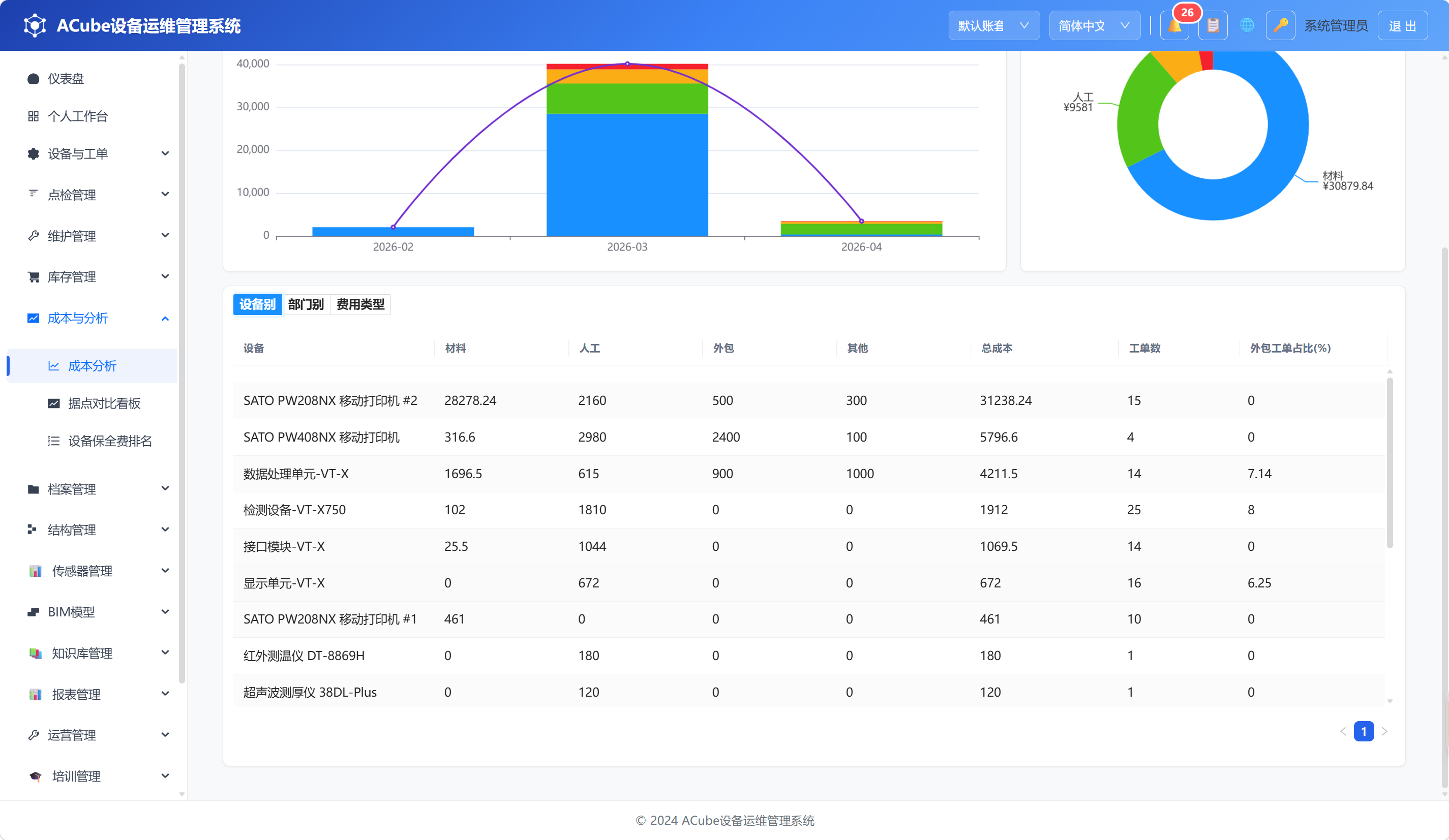The height and width of the screenshot is (840, 1449).
Task: Click the globe icon in the header
Action: (x=1247, y=26)
